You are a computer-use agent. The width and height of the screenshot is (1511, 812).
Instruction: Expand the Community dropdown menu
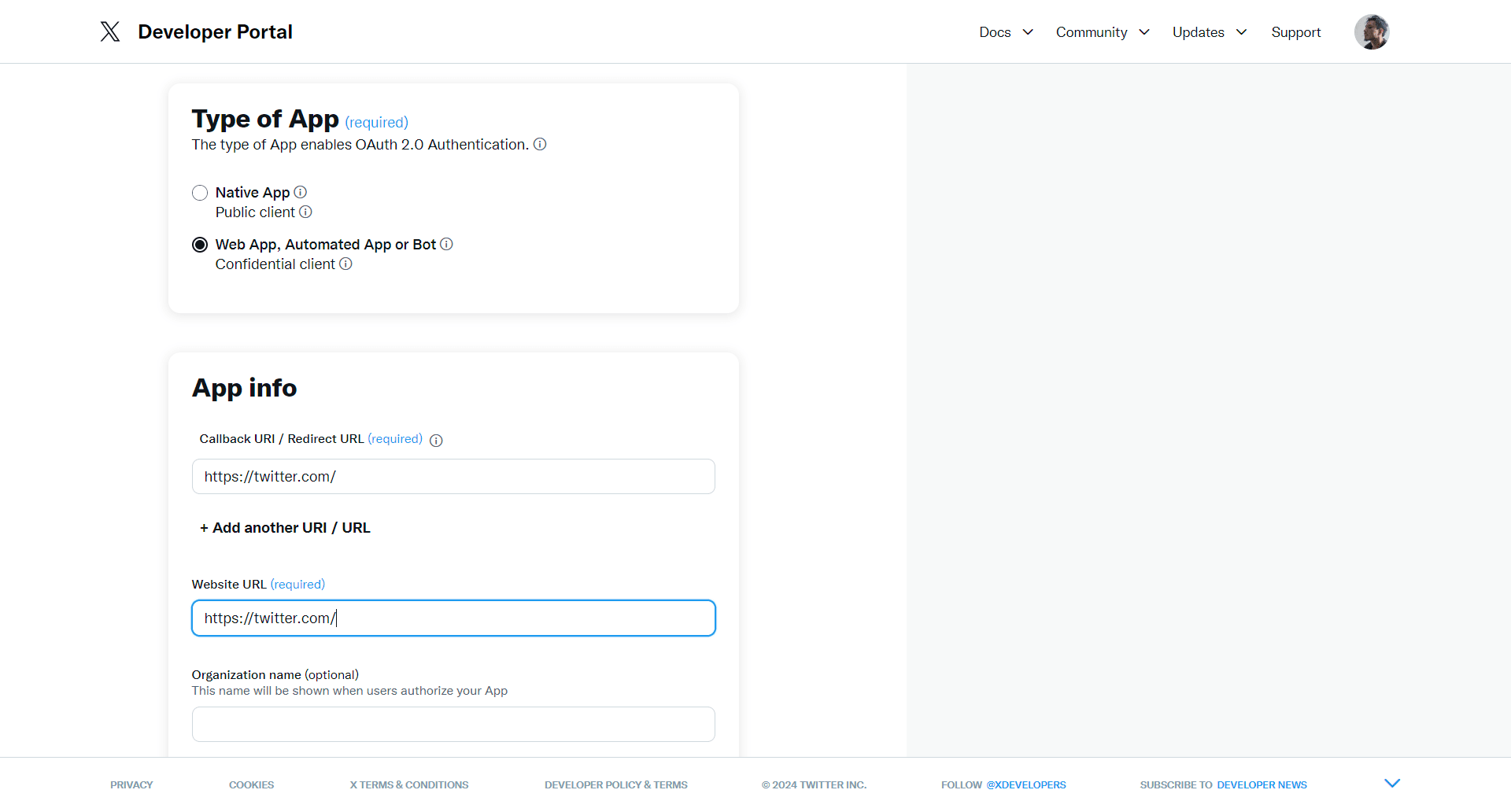tap(1102, 32)
